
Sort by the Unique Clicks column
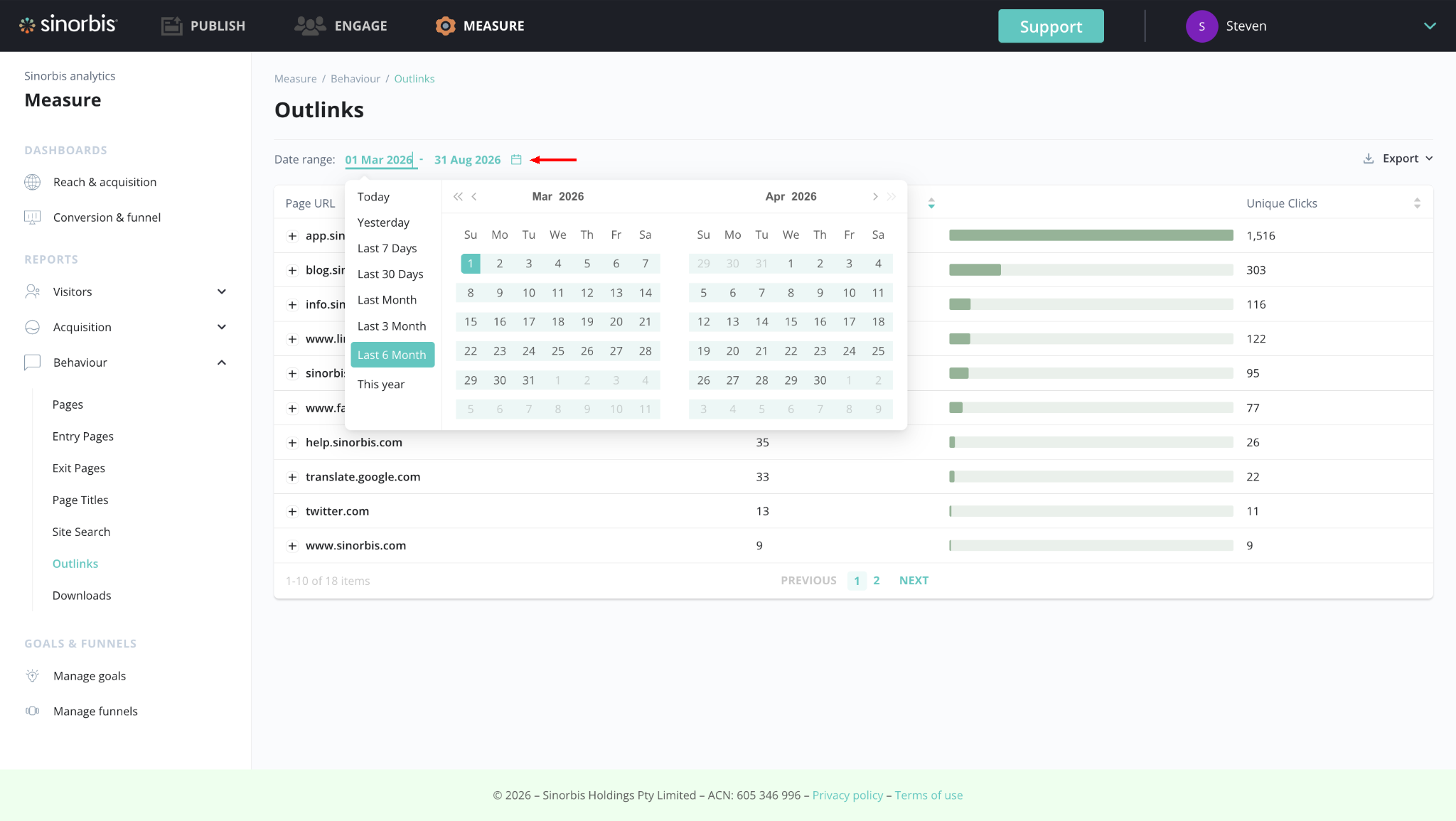coord(1417,203)
